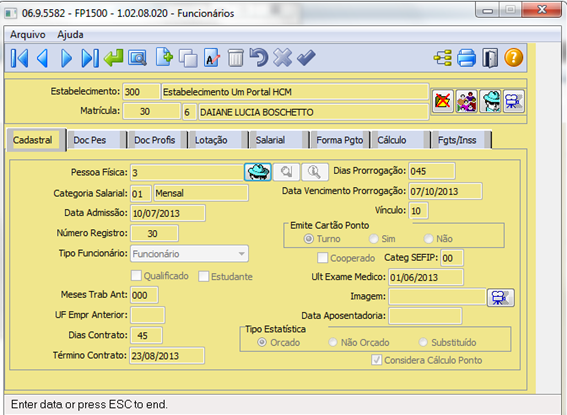The image size is (567, 415).
Task: Click the search zoom toolbar icon
Action: (137, 58)
